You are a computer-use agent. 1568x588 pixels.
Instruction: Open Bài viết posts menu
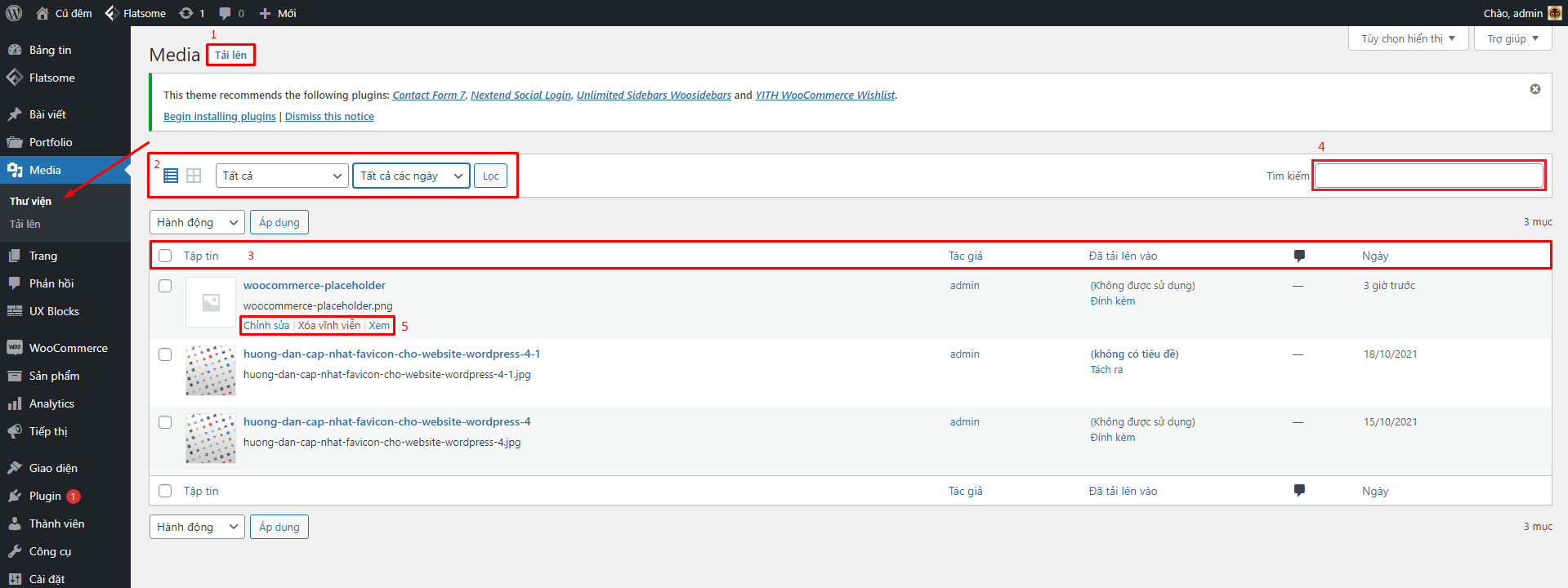point(65,114)
